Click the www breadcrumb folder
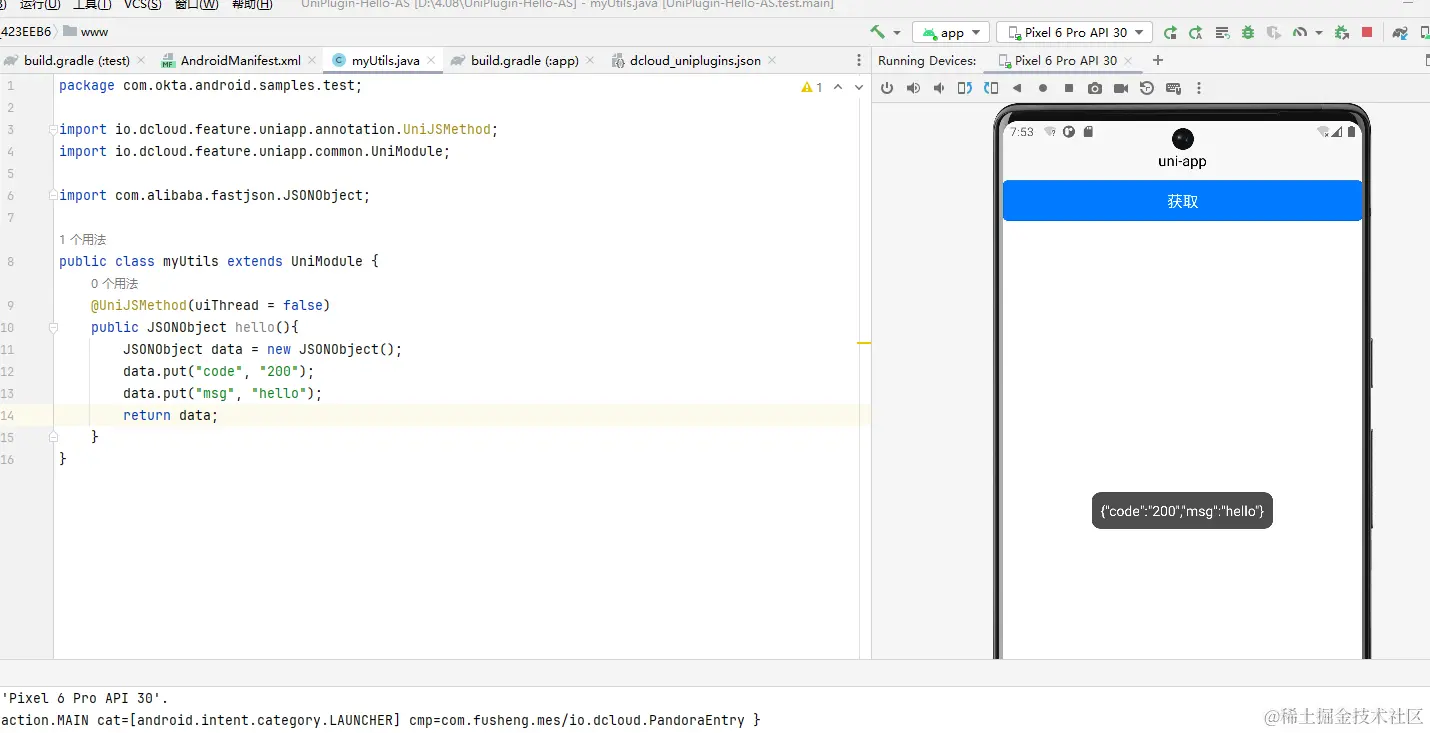This screenshot has width=1430, height=733. [86, 32]
